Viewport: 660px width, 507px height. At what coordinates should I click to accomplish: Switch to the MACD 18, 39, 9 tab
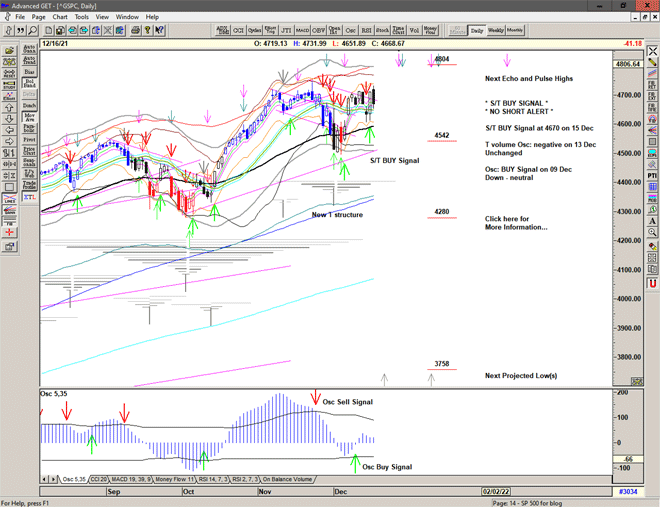pyautogui.click(x=132, y=479)
